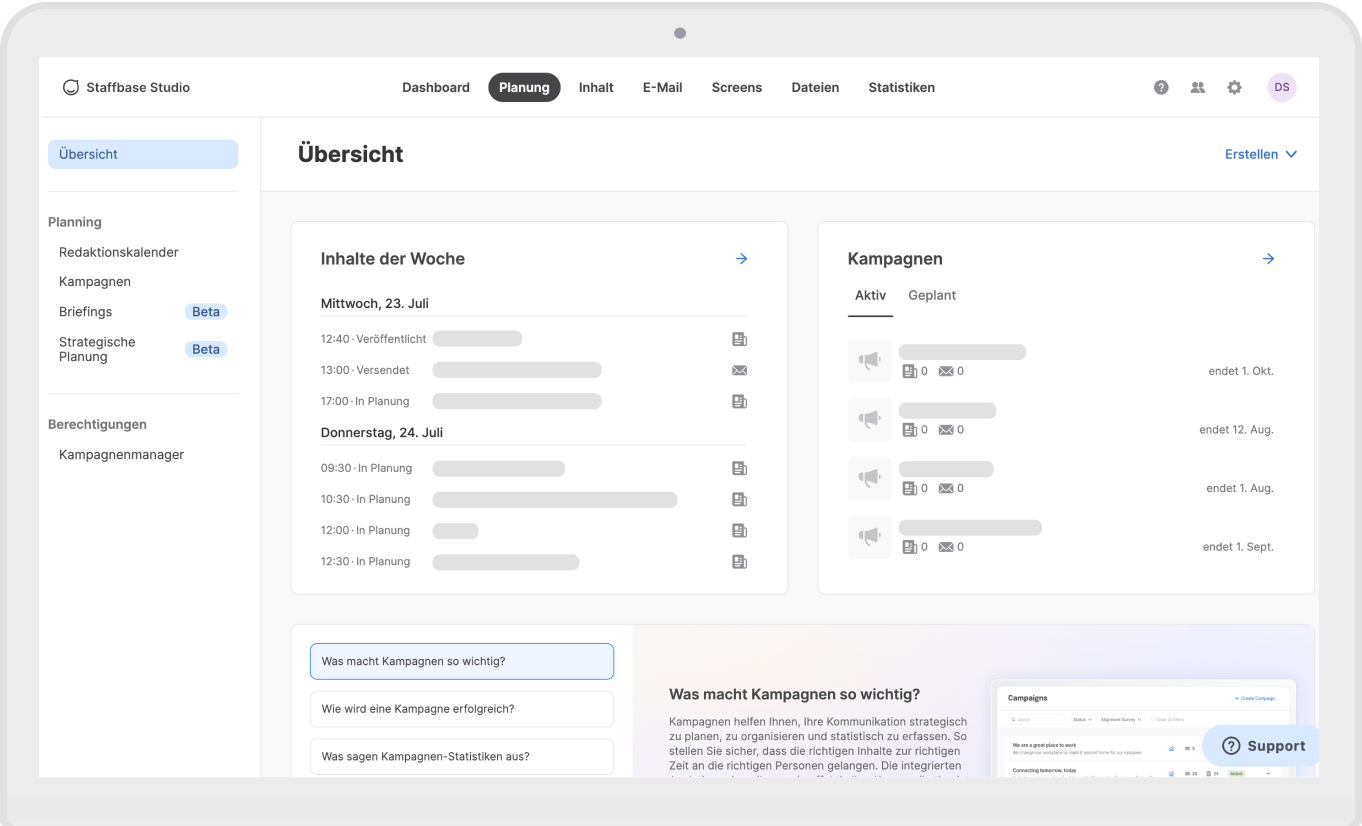Click megaphone icon of campaign ending 1. Aug.
The image size is (1362, 826).
(869, 478)
